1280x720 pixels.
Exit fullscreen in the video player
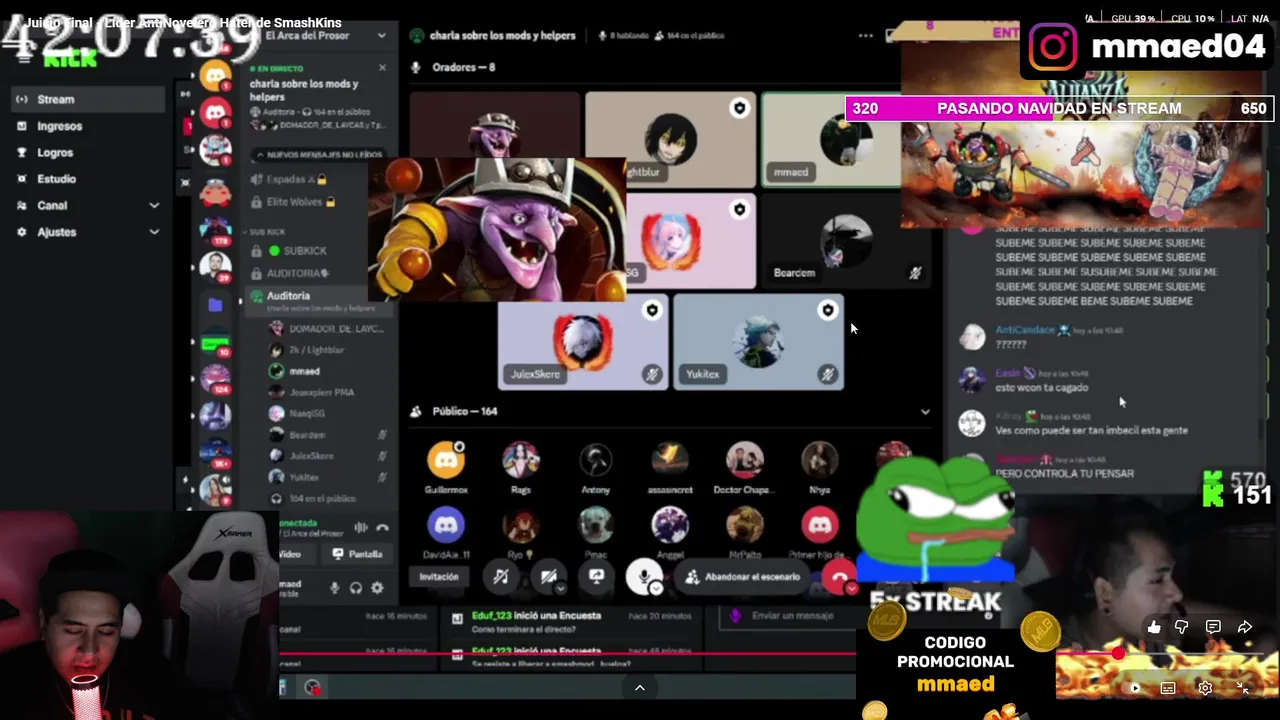point(1242,688)
